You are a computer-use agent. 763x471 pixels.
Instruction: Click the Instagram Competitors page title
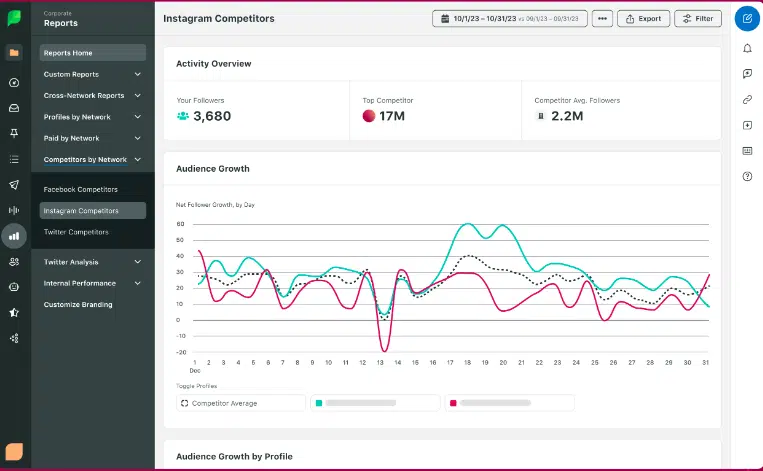click(x=218, y=18)
